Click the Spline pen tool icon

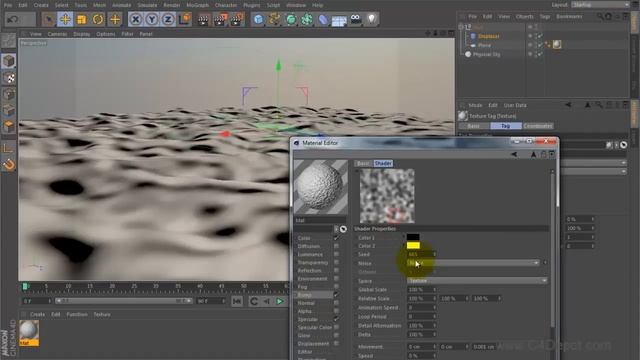coord(274,19)
